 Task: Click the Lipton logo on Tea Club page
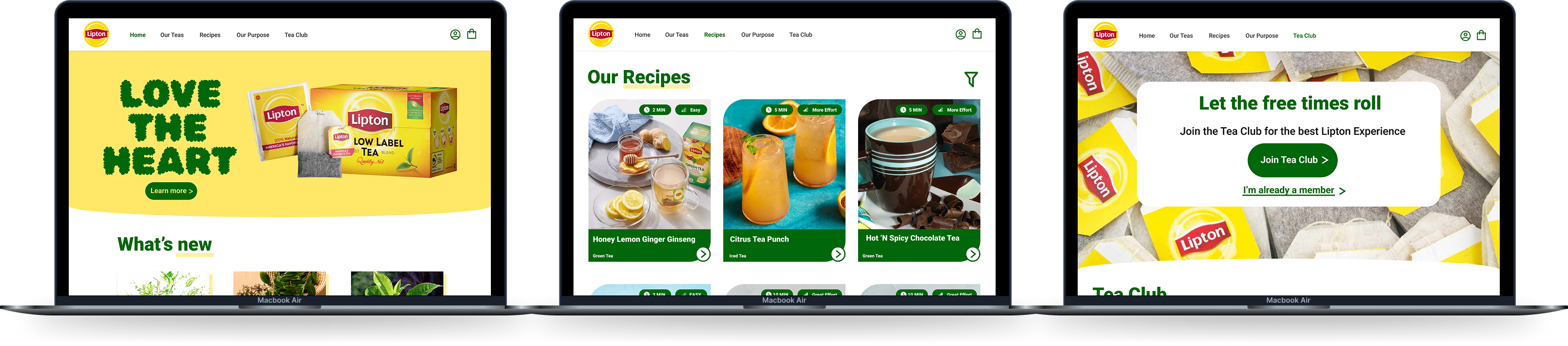[x=1105, y=35]
